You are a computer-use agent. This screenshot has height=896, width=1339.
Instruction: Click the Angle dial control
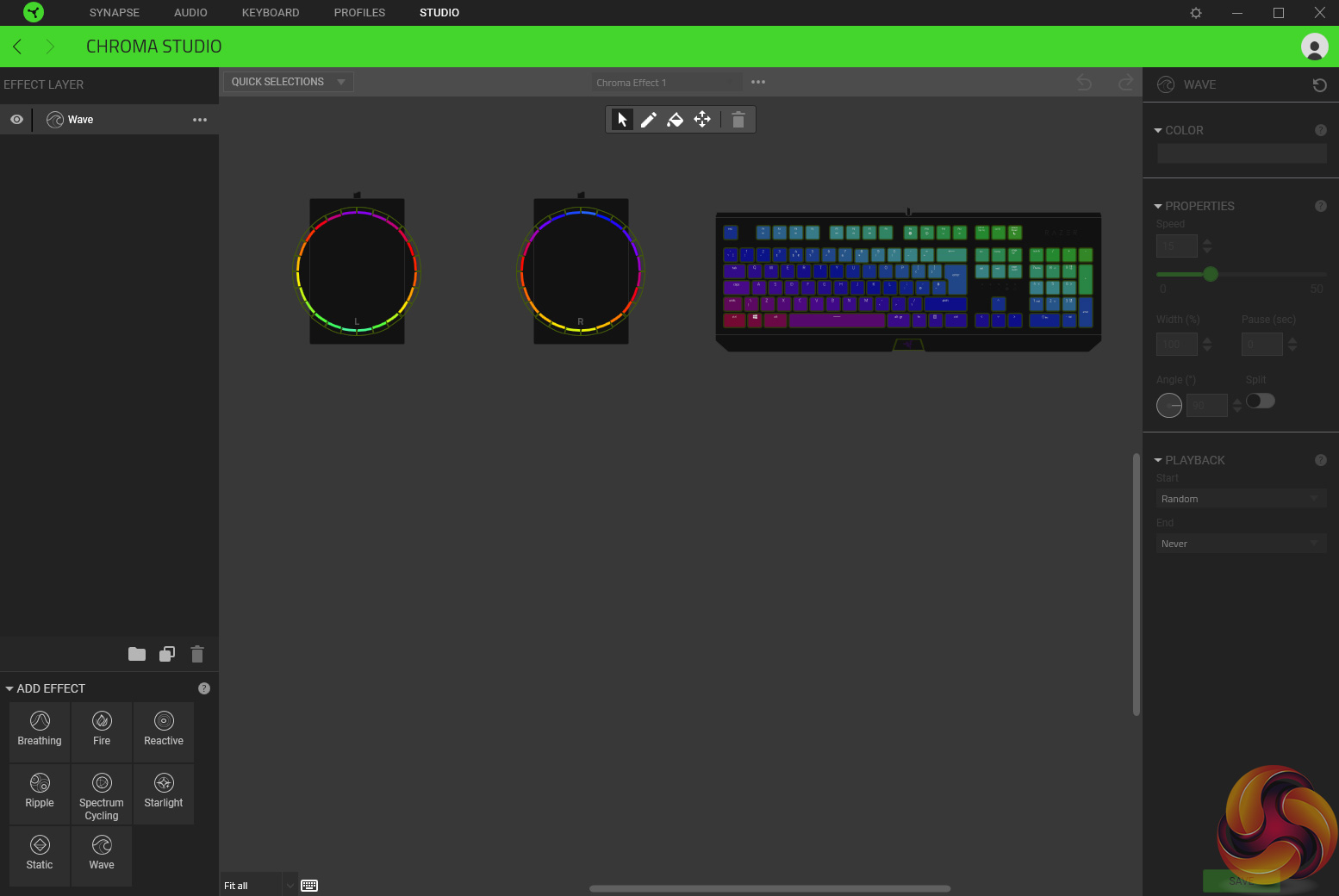click(1169, 405)
